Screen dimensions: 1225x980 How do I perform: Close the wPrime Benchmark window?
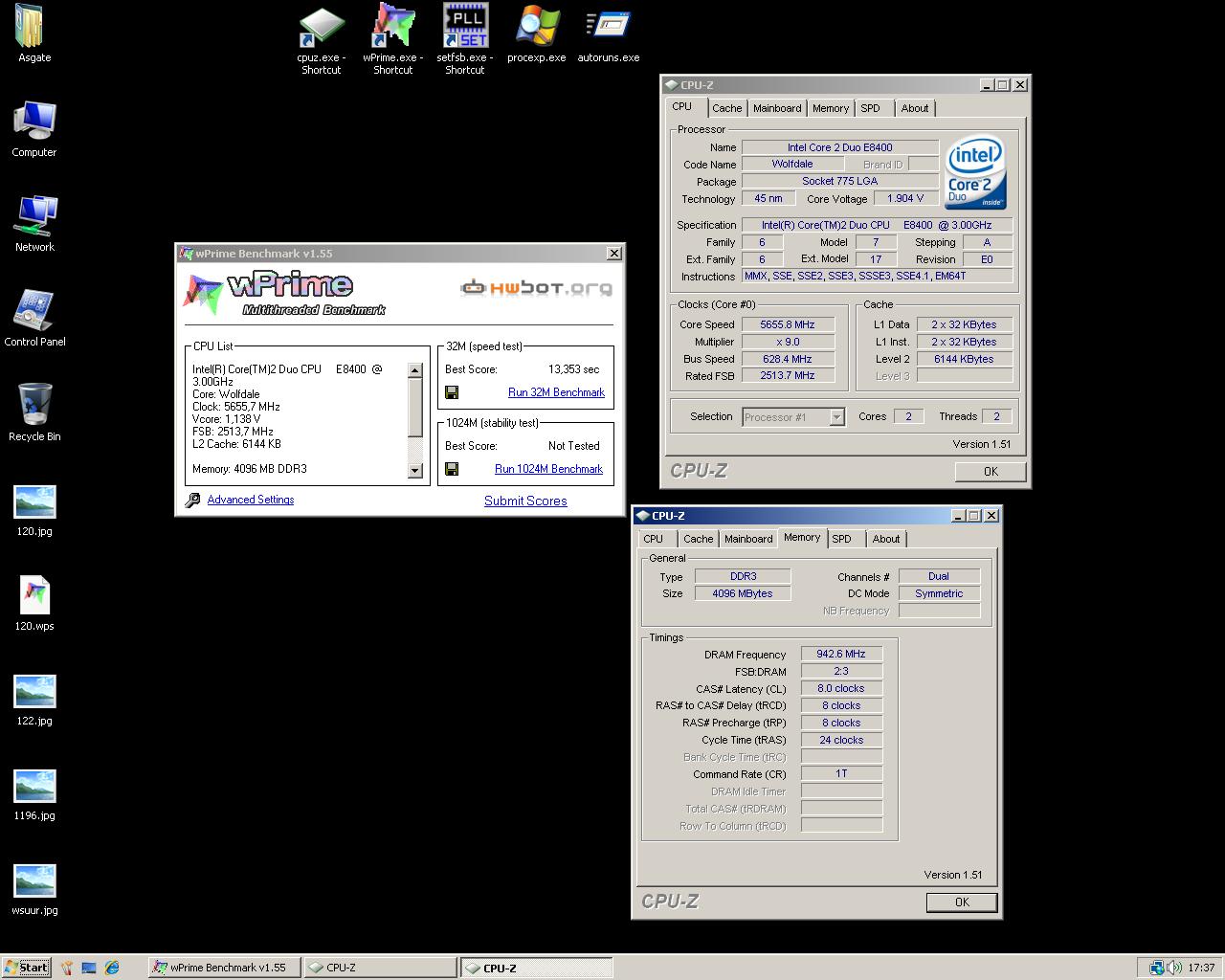click(x=613, y=254)
